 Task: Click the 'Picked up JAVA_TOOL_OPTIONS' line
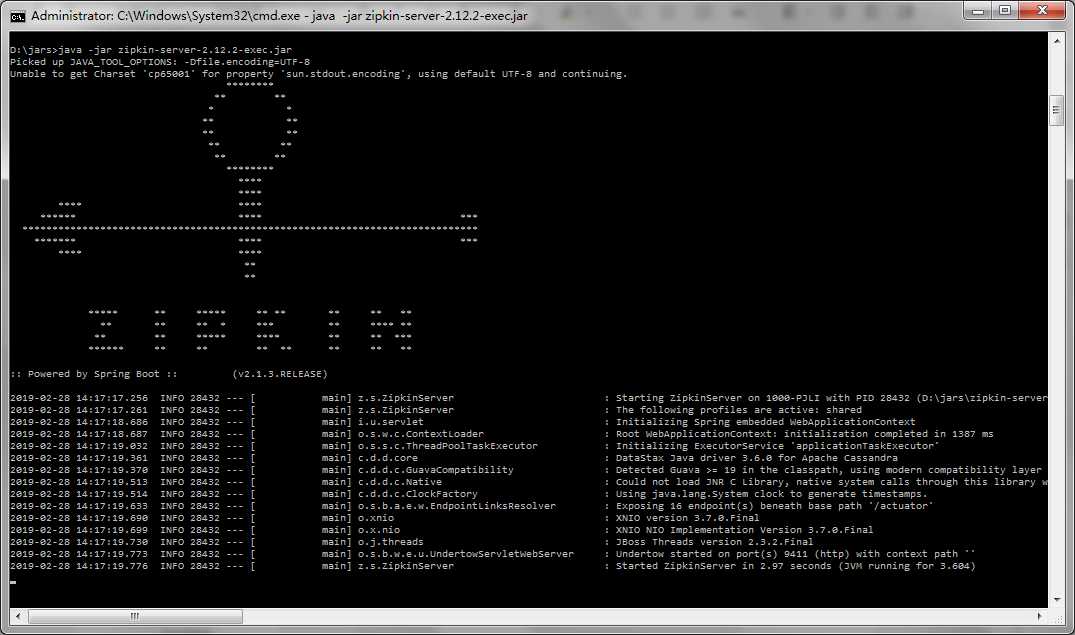pos(160,62)
